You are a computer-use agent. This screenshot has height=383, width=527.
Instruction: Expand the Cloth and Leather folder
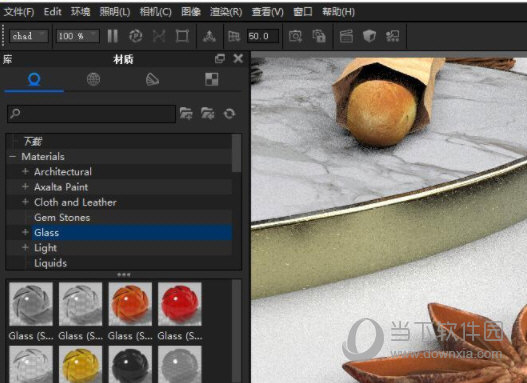pos(25,202)
